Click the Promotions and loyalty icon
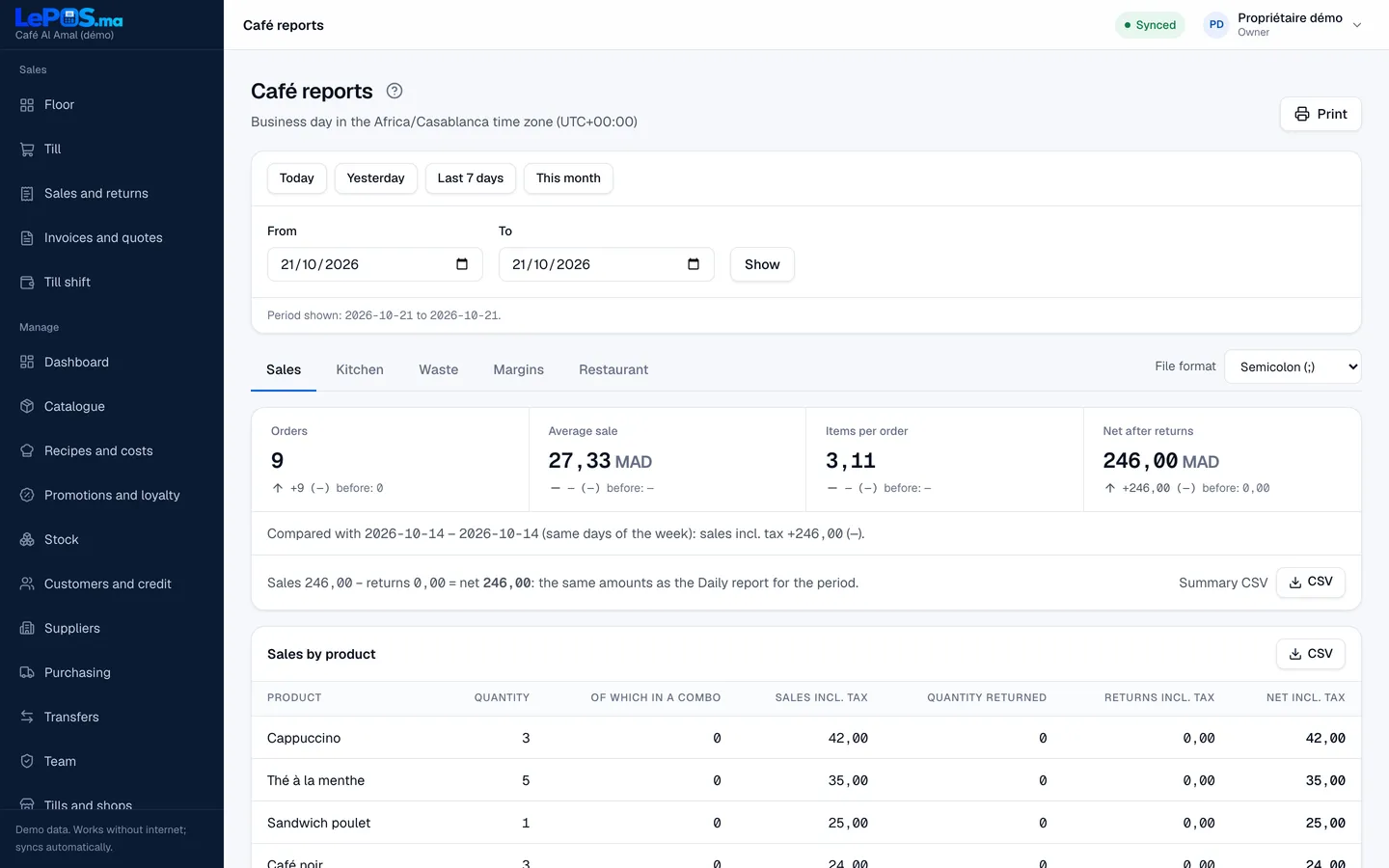Screen dimensions: 1389x868 pos(27,496)
